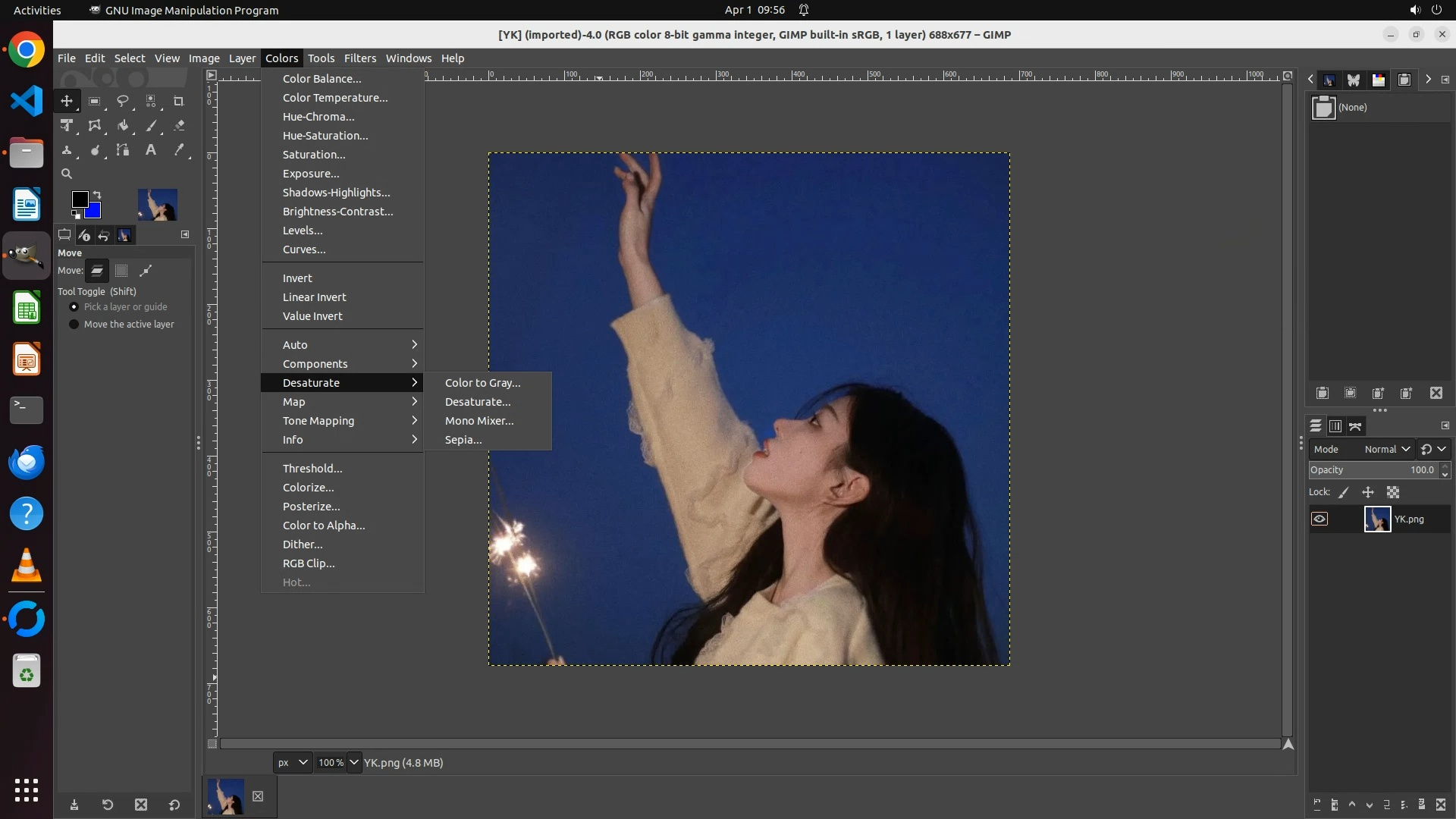The image size is (1456, 819).
Task: Open the Filters menu
Action: (x=359, y=58)
